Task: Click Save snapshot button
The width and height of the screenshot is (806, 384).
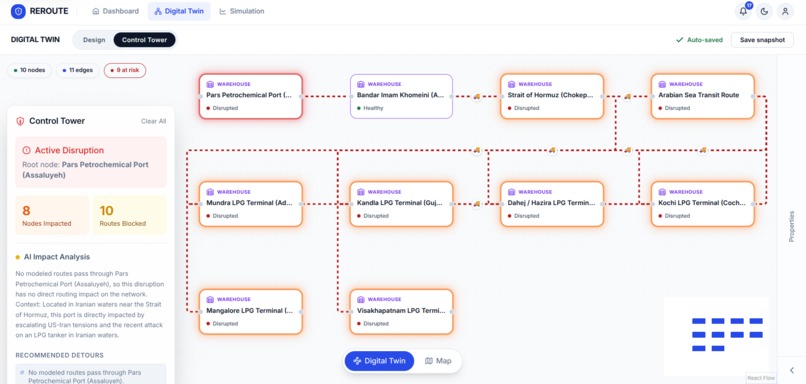Action: [x=762, y=40]
